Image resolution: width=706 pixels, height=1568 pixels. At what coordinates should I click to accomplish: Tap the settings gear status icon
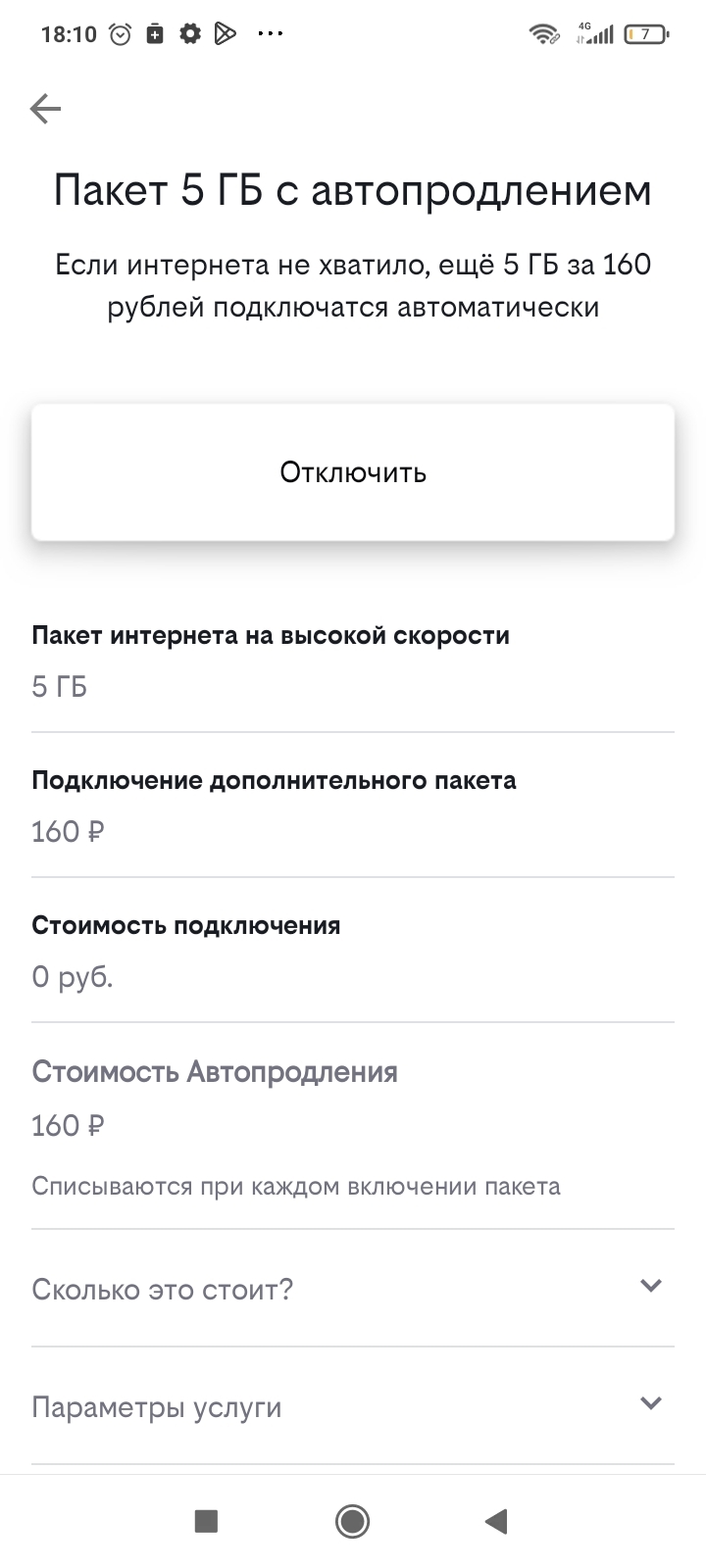[190, 34]
